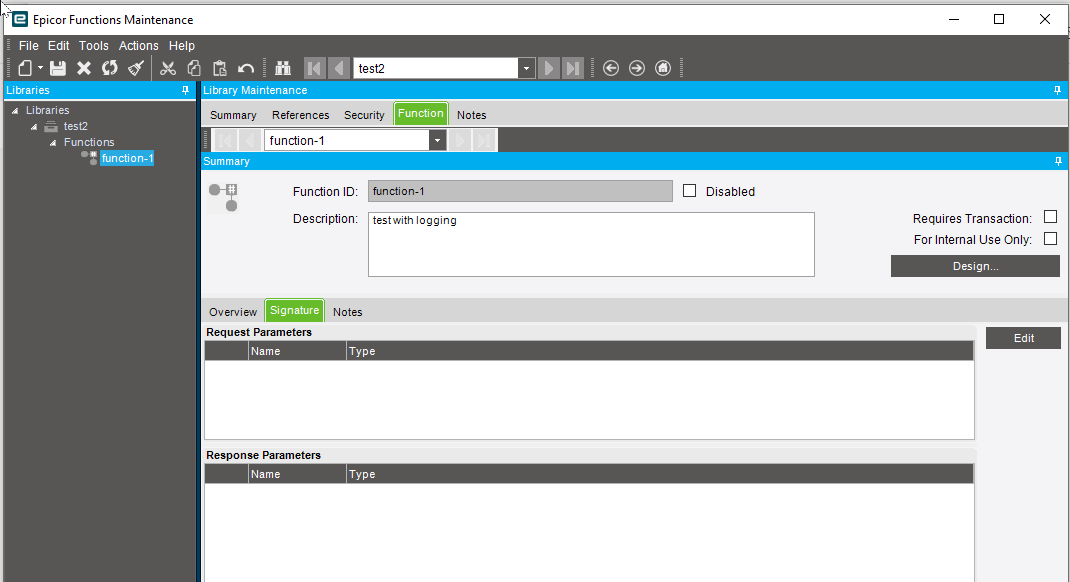Select the test2 library tree item
1070x582 pixels.
coord(76,126)
